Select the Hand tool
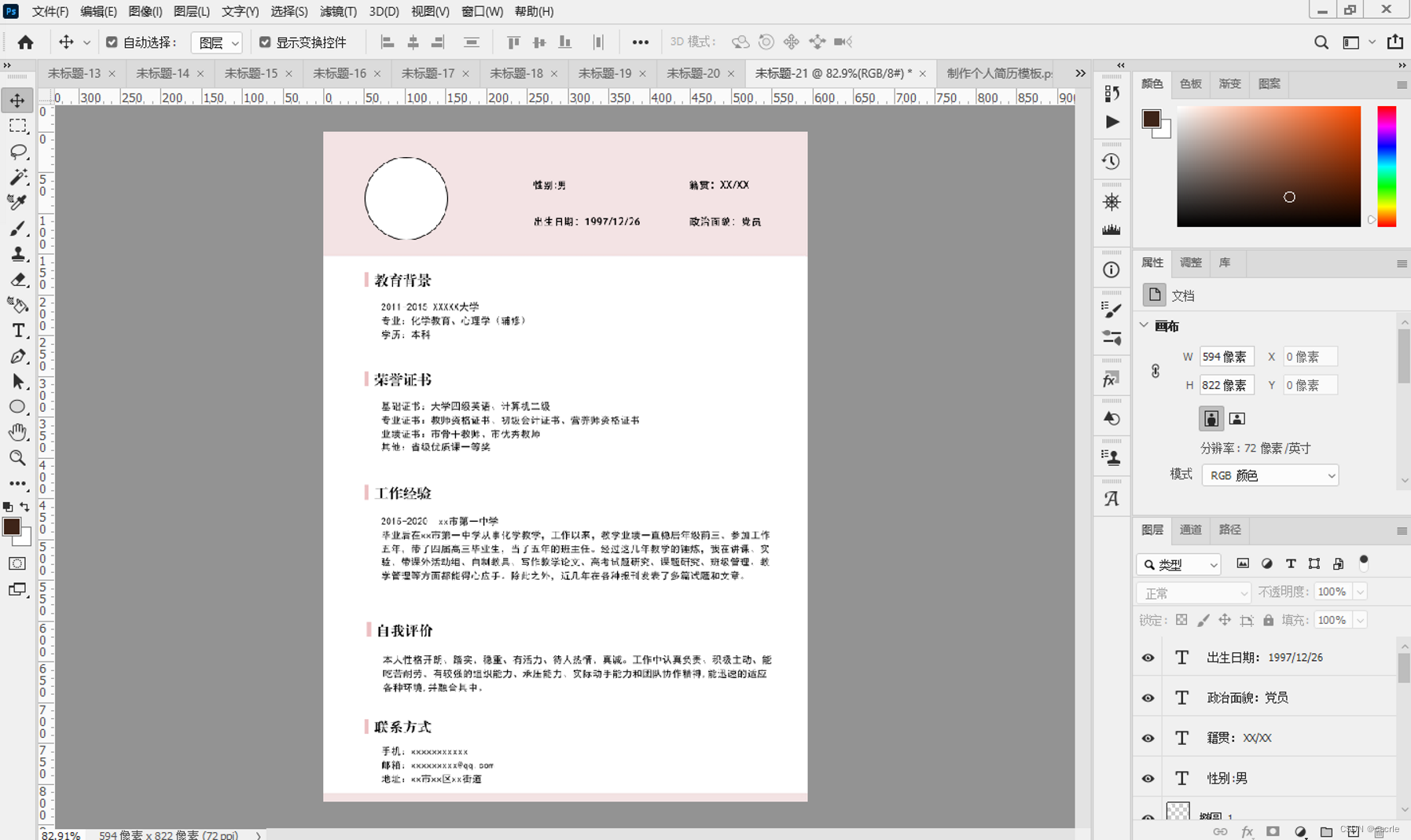The height and width of the screenshot is (840, 1411). 17,432
